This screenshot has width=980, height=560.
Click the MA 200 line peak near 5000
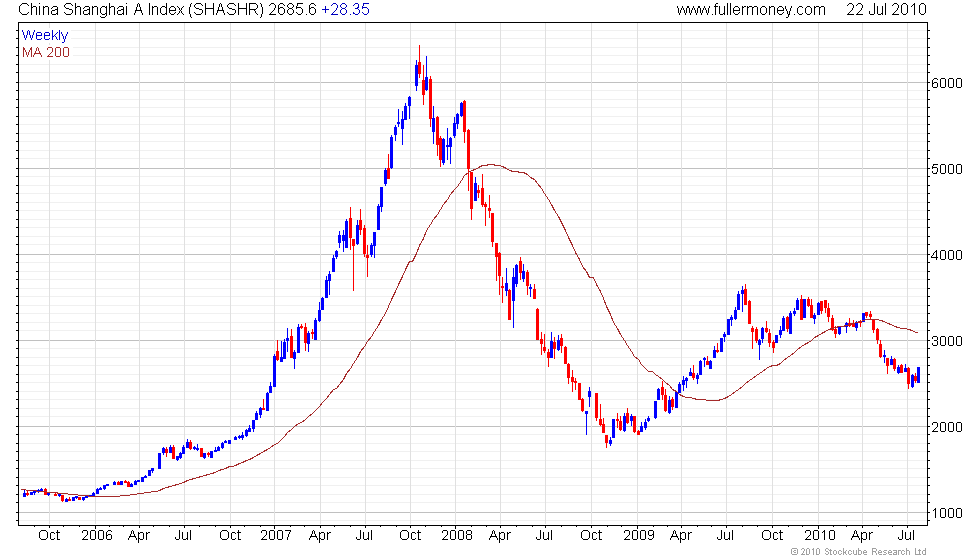492,165
